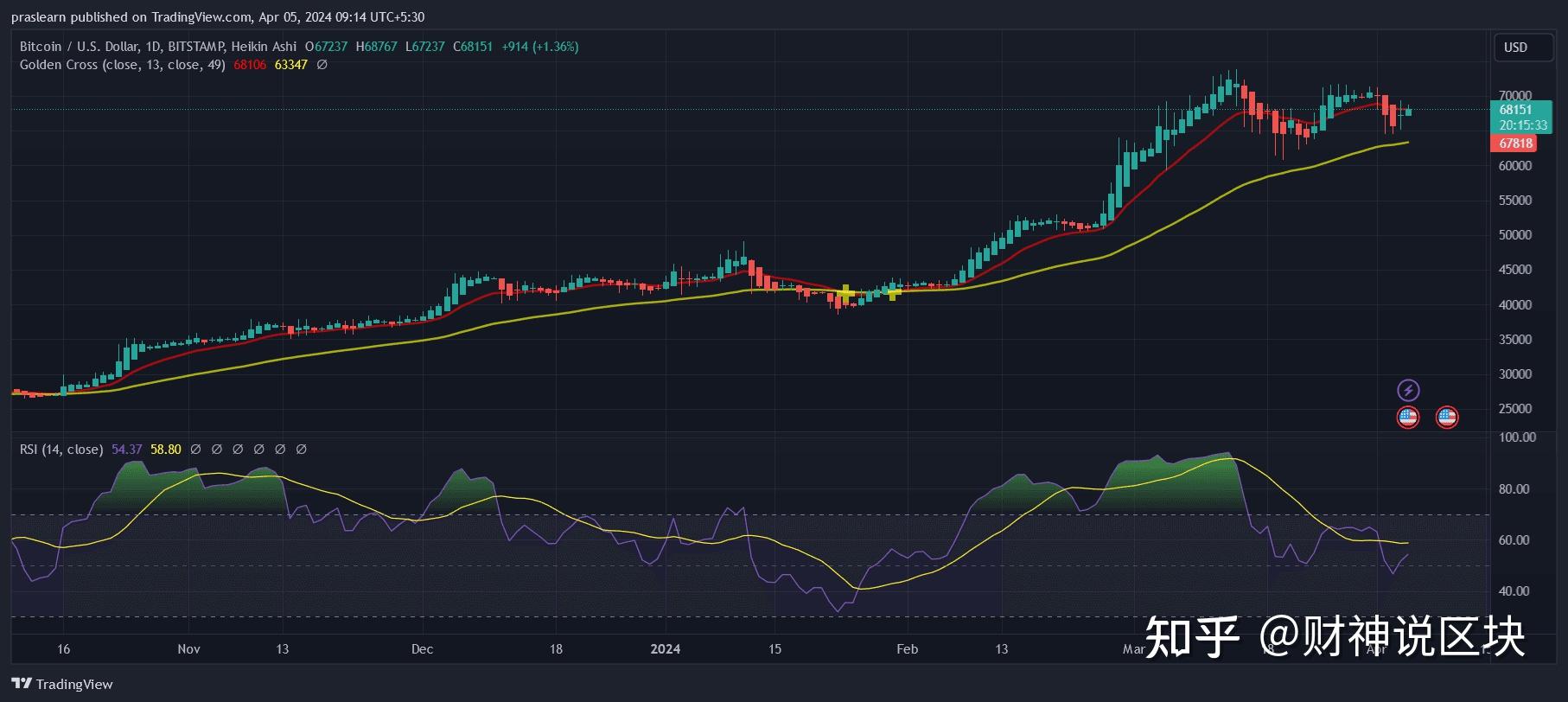Screen dimensions: 1568x702
Task: Click the left US flag economic event icon
Action: (x=1408, y=418)
